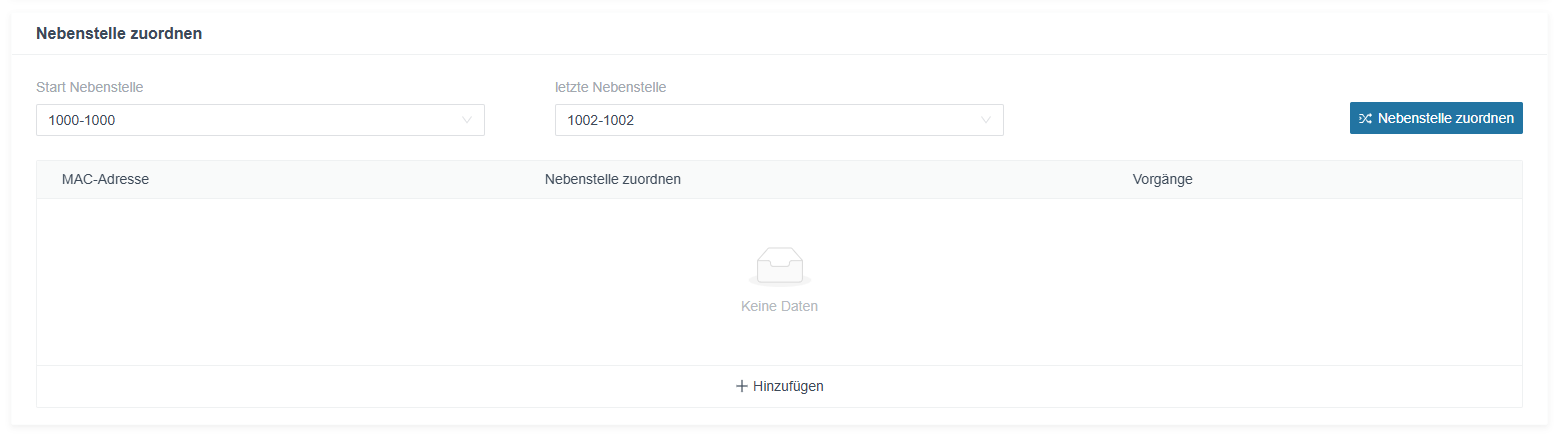Click the Nebenstelle zuordnen column header

coord(613,179)
